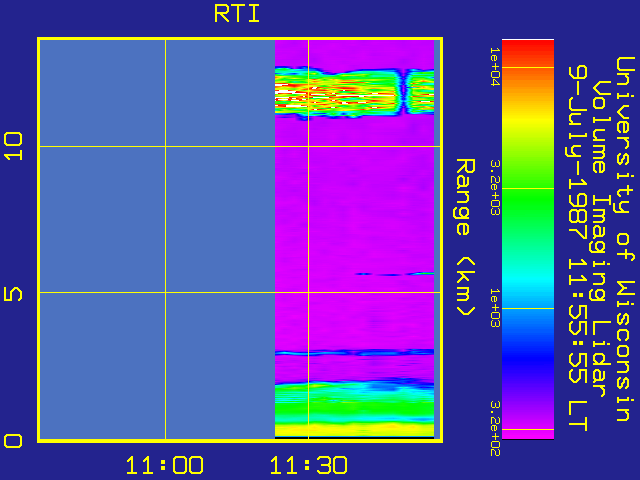Viewport: 640px width, 480px height.
Task: Click the 9-July-1987 11:55:55 LT timestamp
Action: 578,248
